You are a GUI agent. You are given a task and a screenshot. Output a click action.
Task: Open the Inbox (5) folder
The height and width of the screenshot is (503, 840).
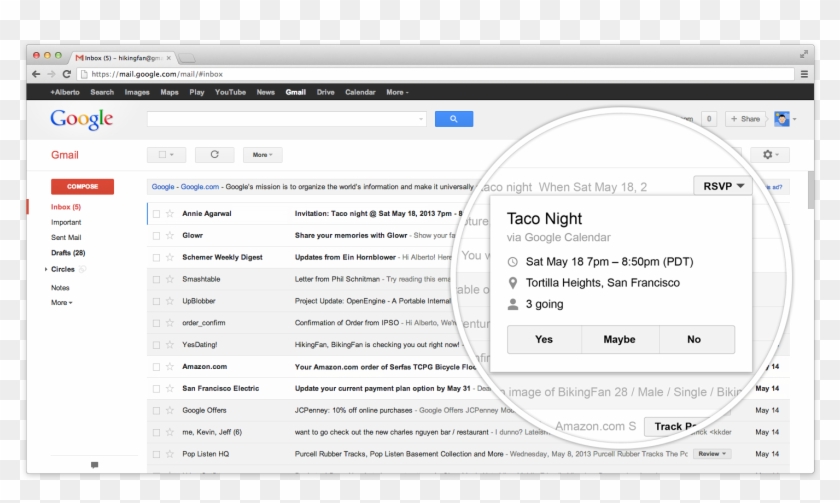66,207
